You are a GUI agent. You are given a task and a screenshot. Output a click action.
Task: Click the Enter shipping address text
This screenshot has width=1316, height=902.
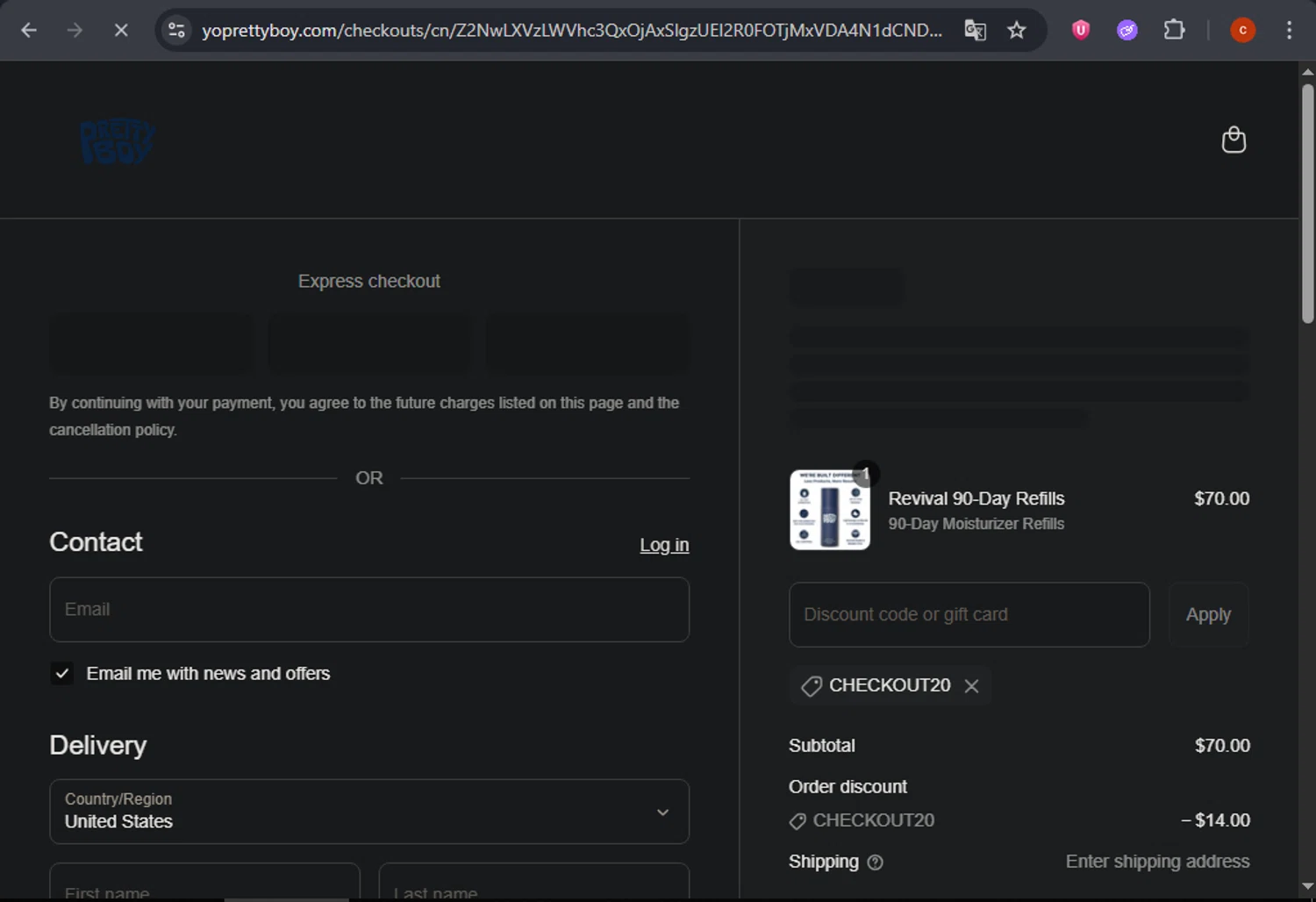[x=1157, y=862]
